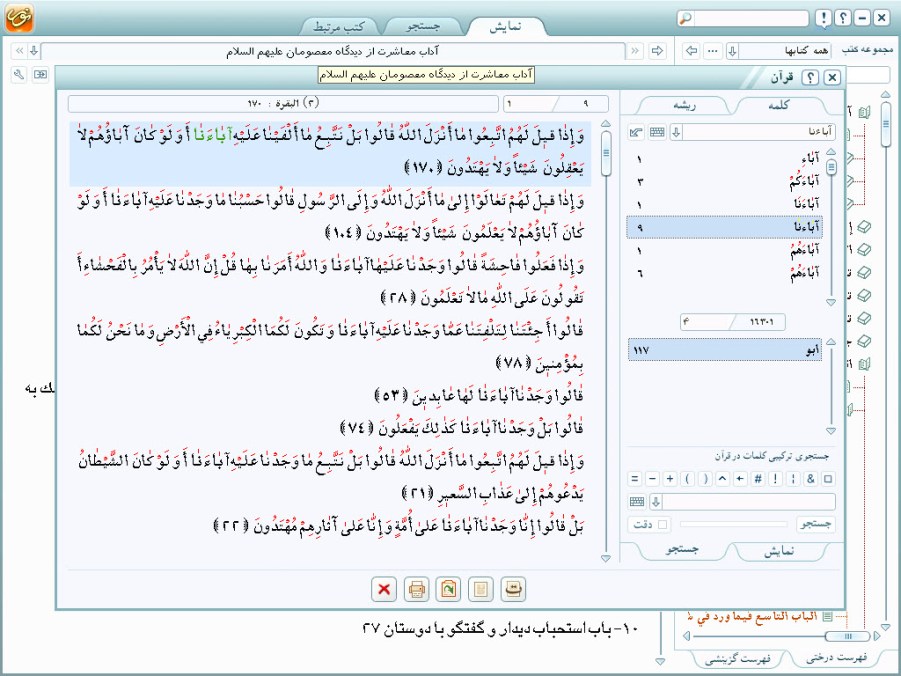Open the word field dropdown arrow
Image resolution: width=901 pixels, height=676 pixels.
[x=676, y=133]
